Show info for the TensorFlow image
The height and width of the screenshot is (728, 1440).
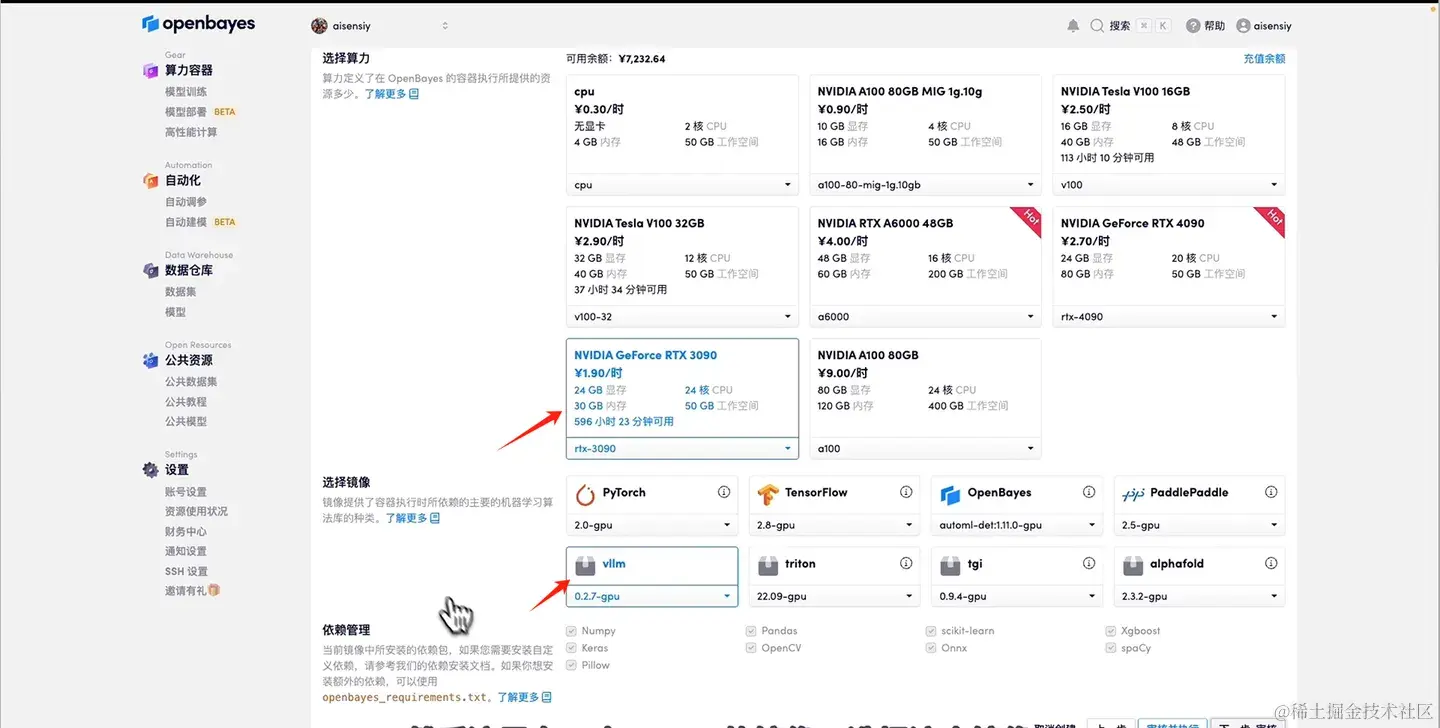[906, 492]
